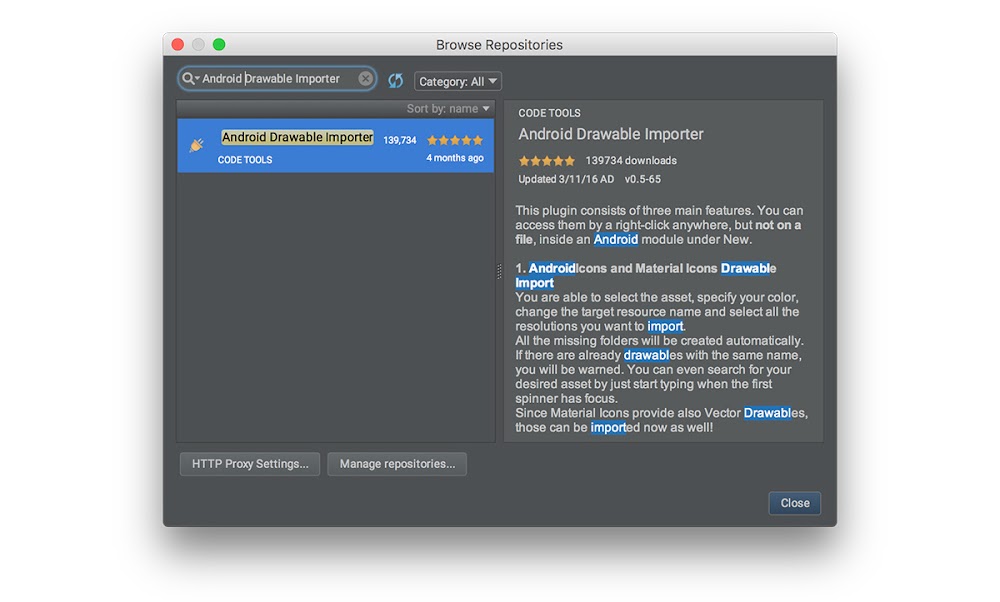The height and width of the screenshot is (602, 1000).
Task: Close the Browse Repositories dialog
Action: (x=795, y=503)
